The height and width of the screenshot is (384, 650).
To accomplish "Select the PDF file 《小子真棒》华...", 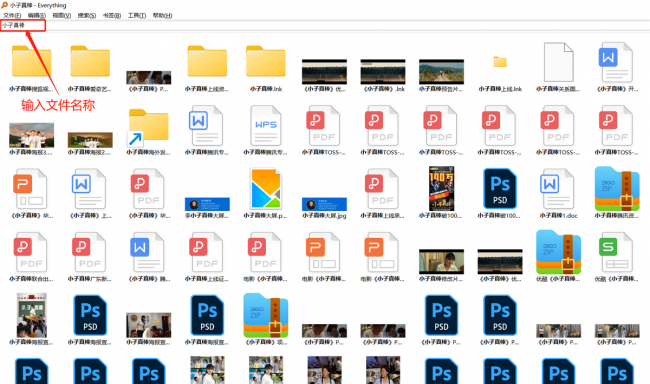I will coord(147,189).
